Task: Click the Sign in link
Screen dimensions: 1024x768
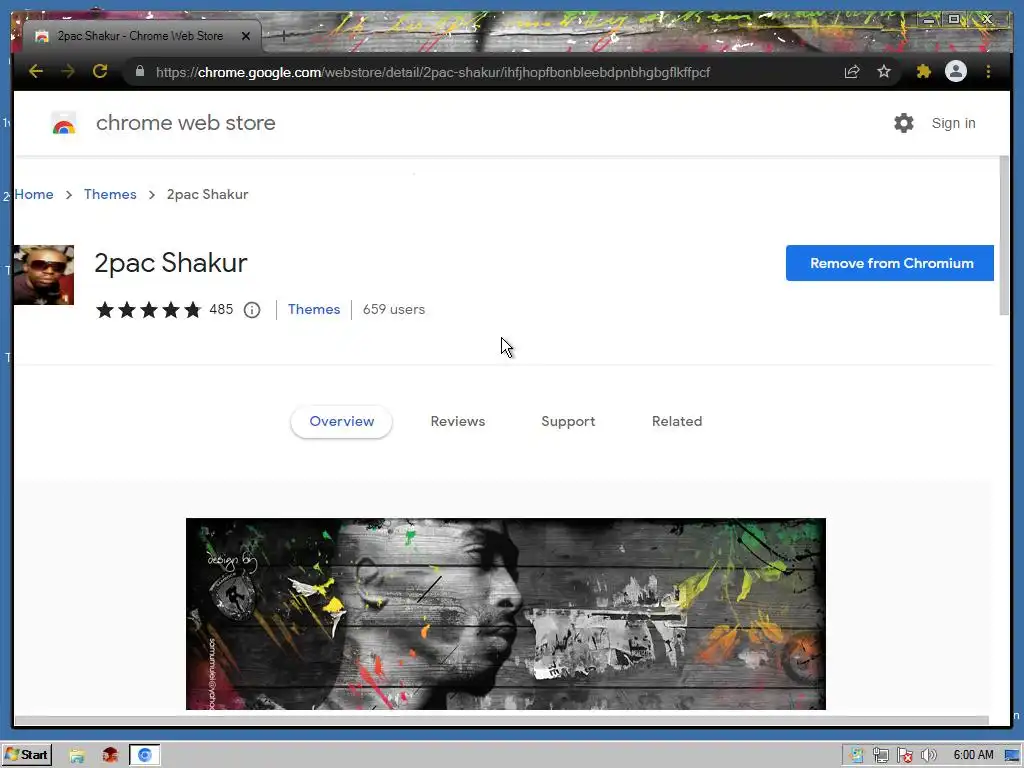Action: [953, 123]
